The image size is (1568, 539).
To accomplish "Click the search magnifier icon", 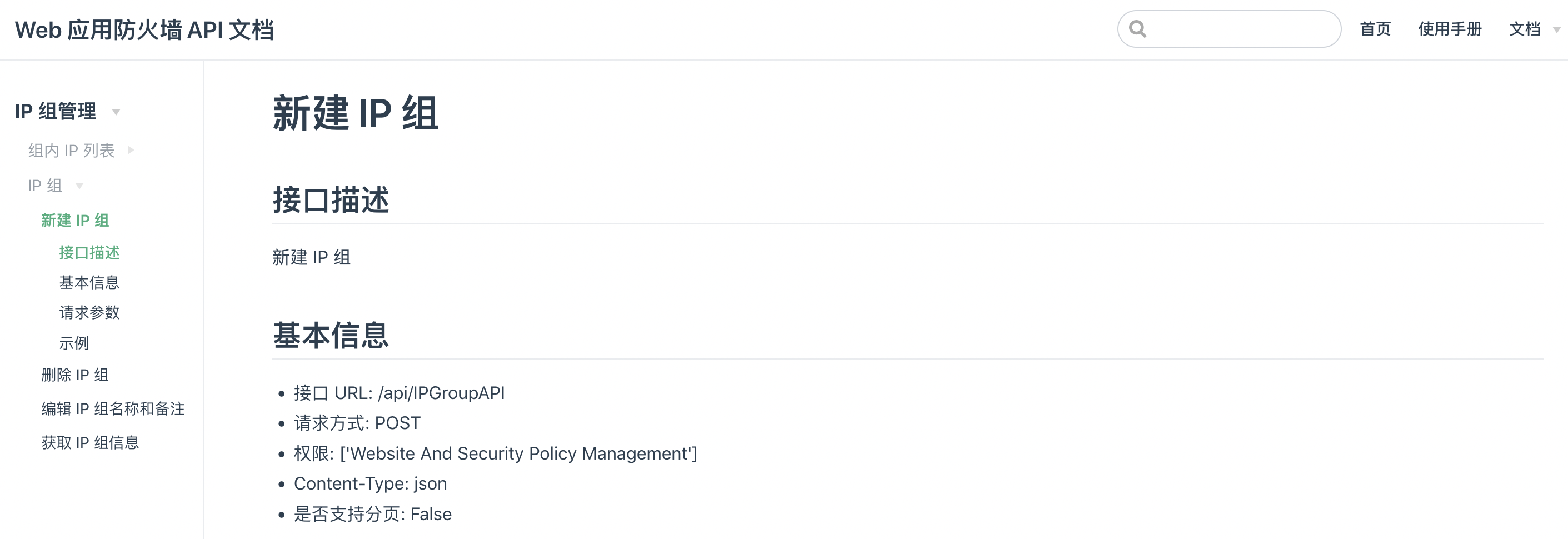I will pos(1137,29).
